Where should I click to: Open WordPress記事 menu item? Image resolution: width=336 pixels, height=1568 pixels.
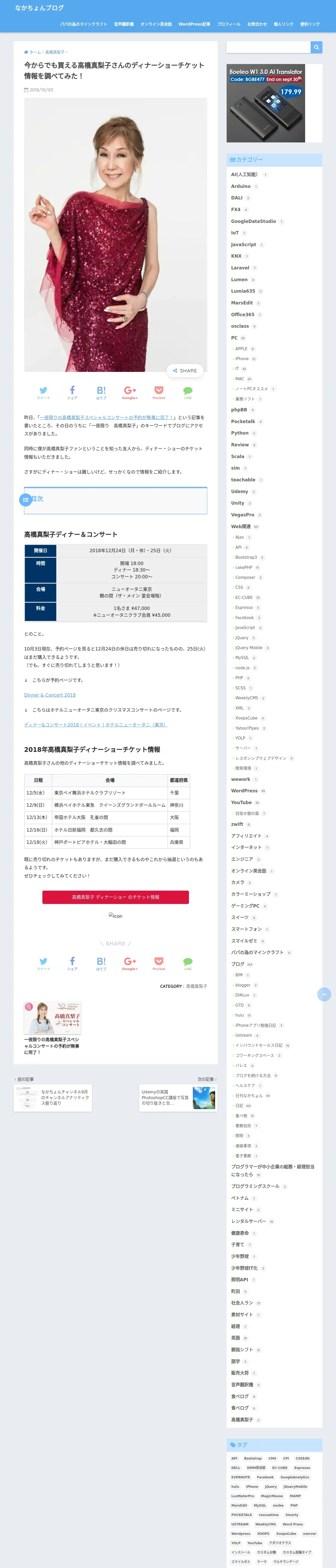194,24
